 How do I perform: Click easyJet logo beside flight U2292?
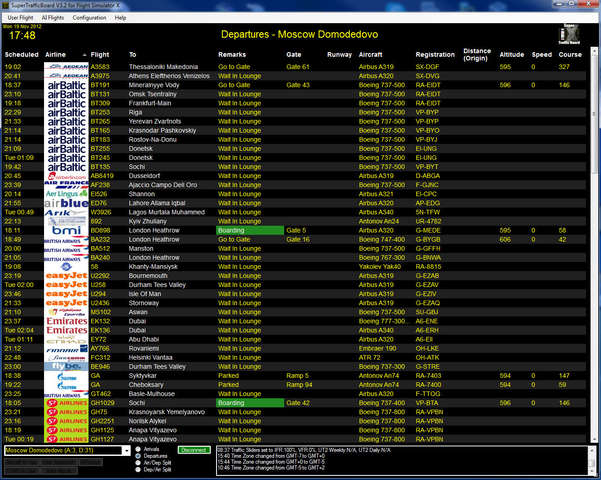pos(66,276)
